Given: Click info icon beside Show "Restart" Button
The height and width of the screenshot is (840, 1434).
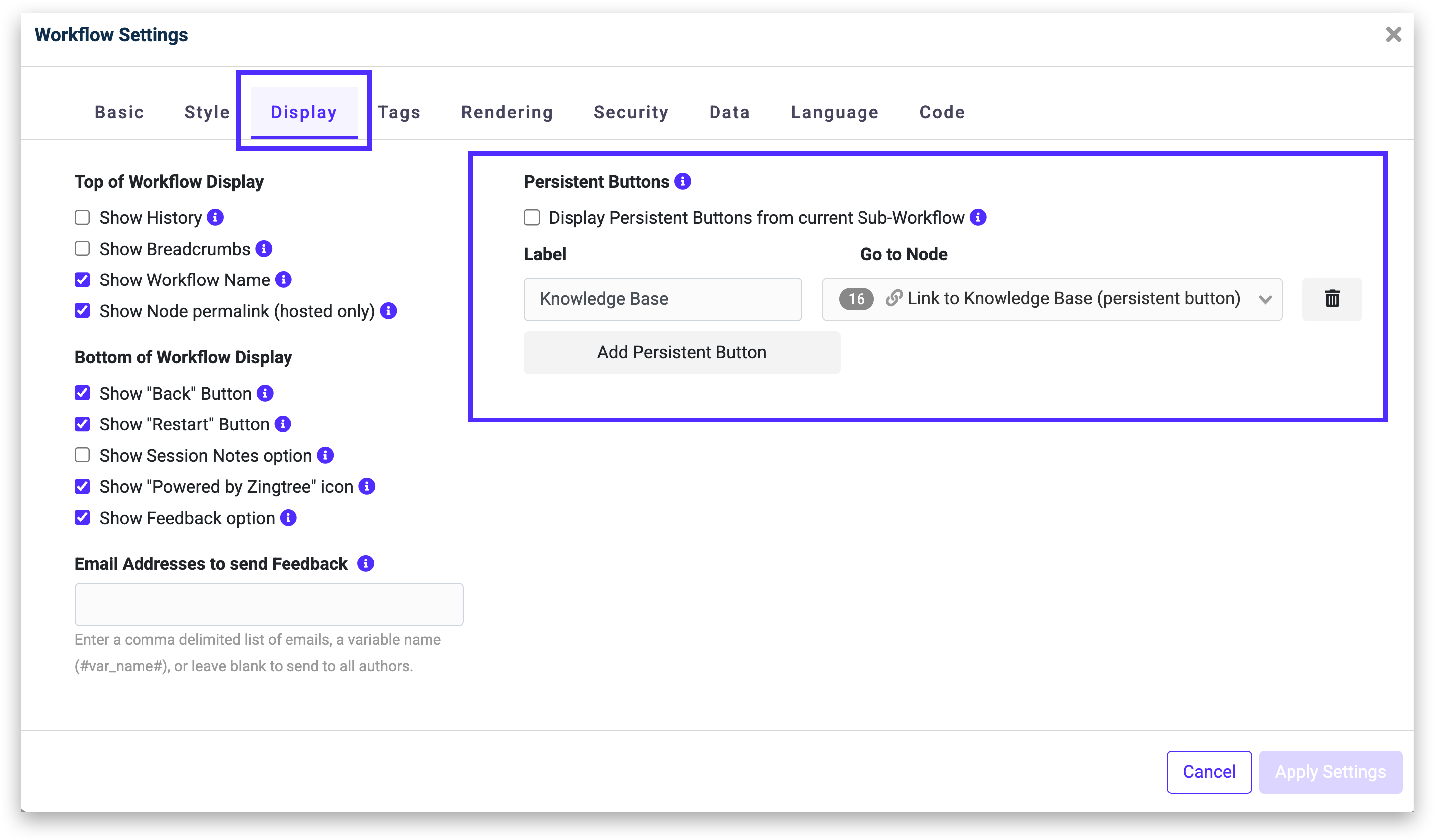Looking at the screenshot, I should click(x=283, y=424).
